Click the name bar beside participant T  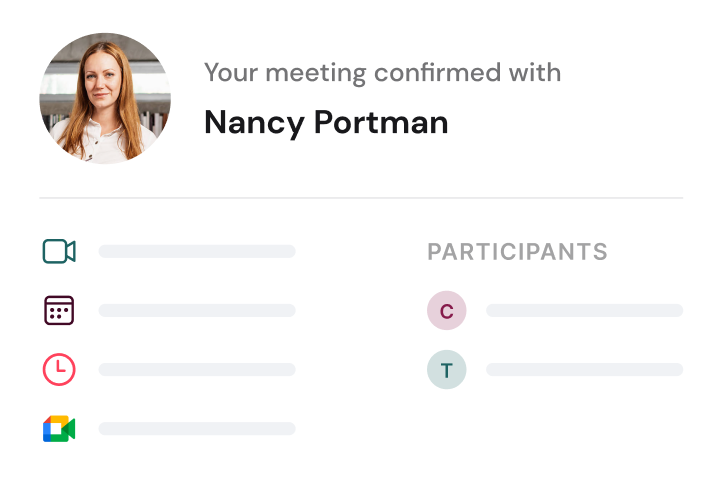tap(584, 370)
